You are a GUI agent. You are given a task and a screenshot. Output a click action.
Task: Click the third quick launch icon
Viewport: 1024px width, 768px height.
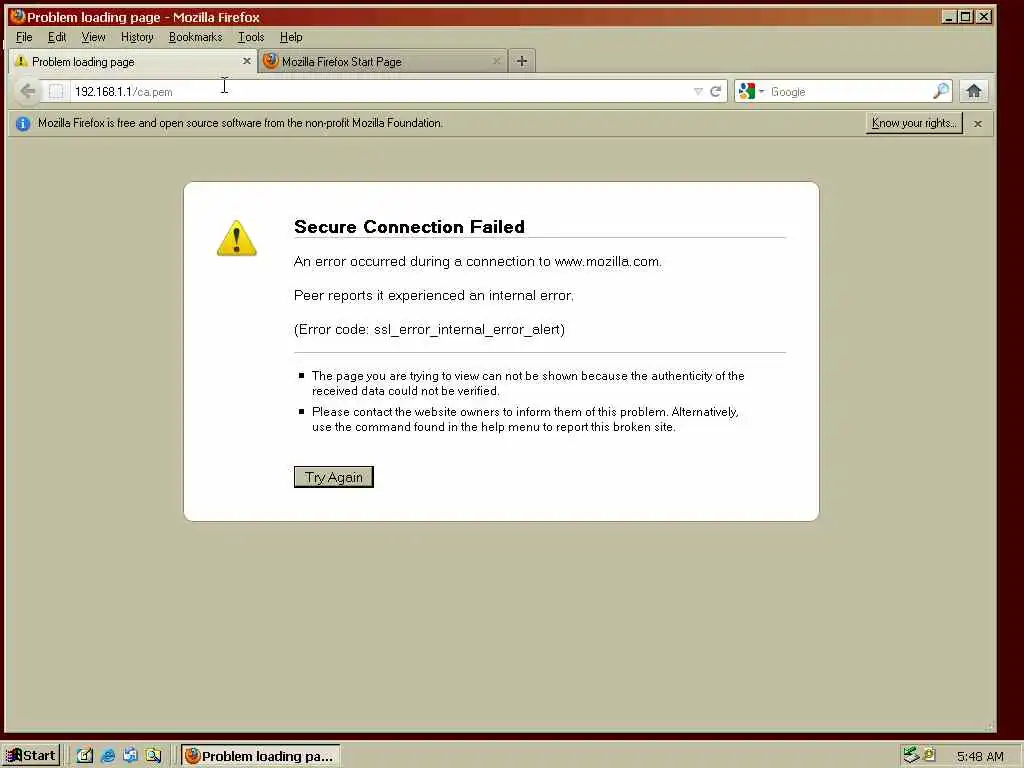[x=130, y=756]
